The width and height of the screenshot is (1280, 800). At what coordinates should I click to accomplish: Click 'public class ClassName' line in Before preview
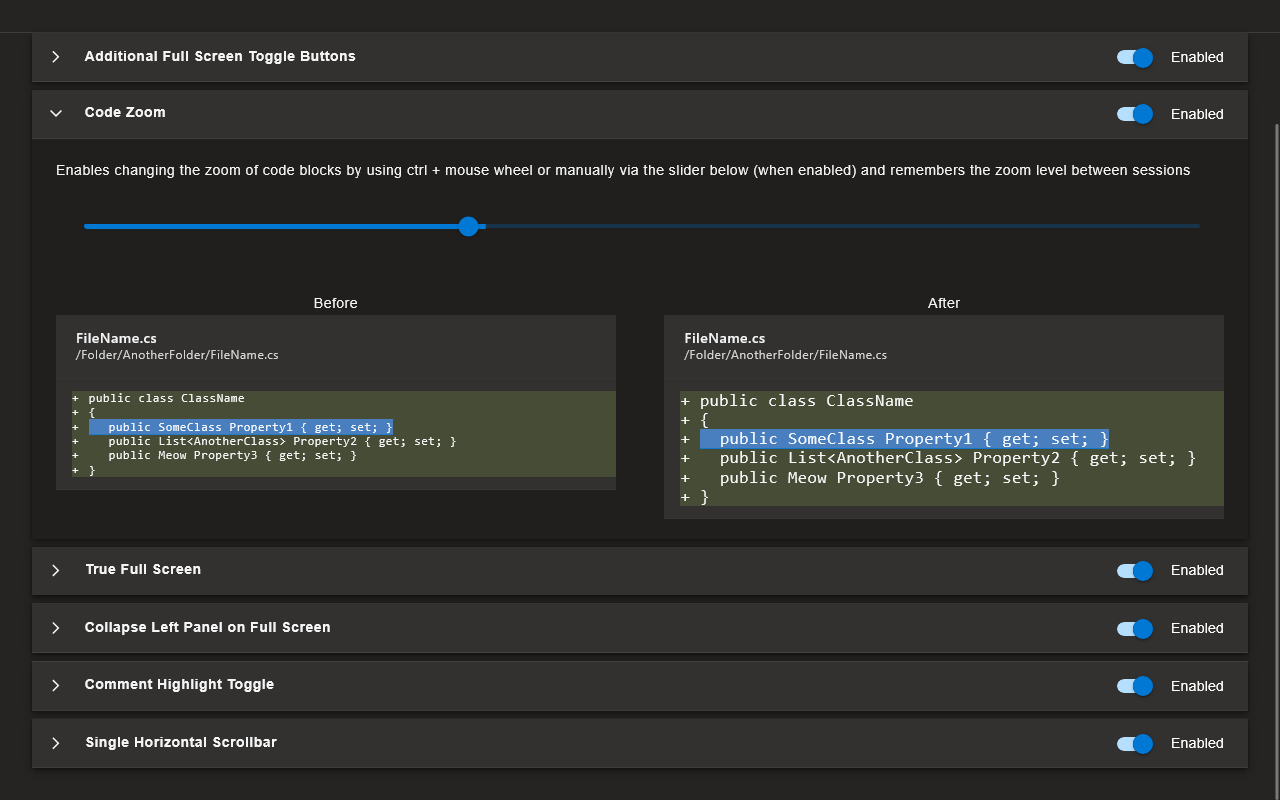166,398
